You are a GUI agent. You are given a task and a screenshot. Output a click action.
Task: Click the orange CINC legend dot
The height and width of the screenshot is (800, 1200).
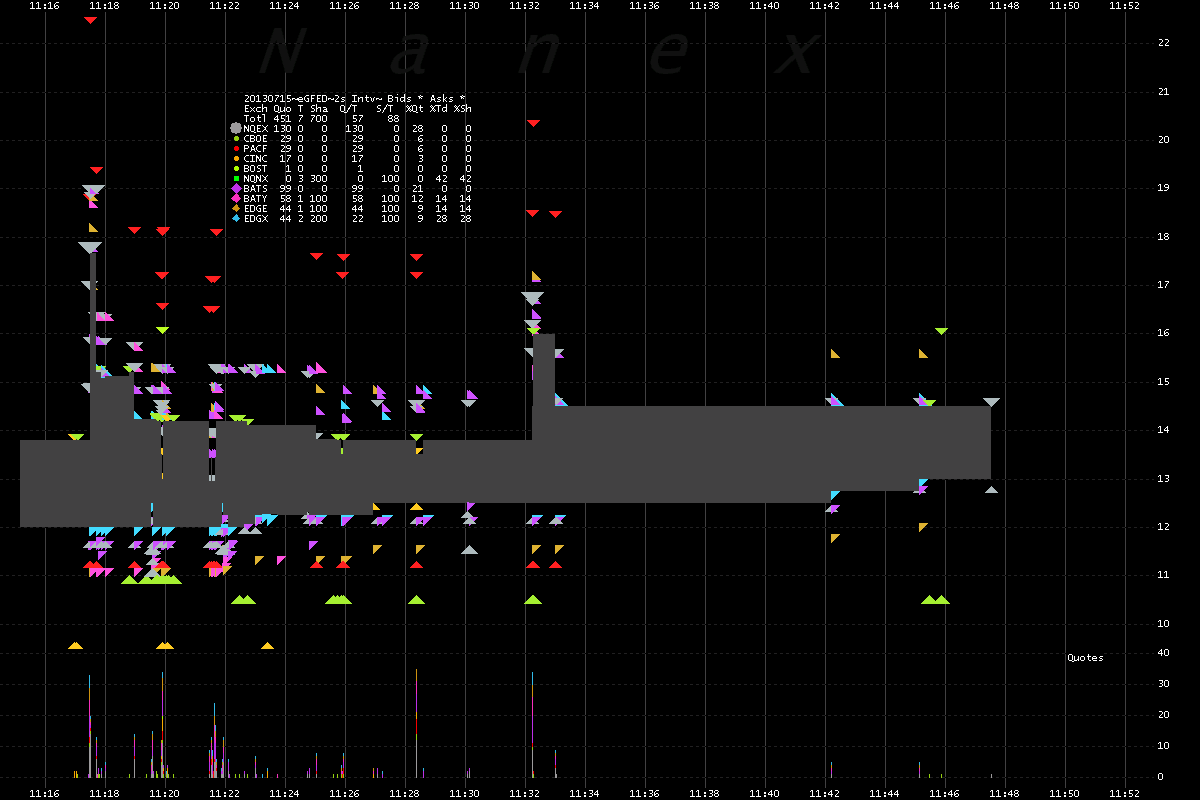click(236, 158)
